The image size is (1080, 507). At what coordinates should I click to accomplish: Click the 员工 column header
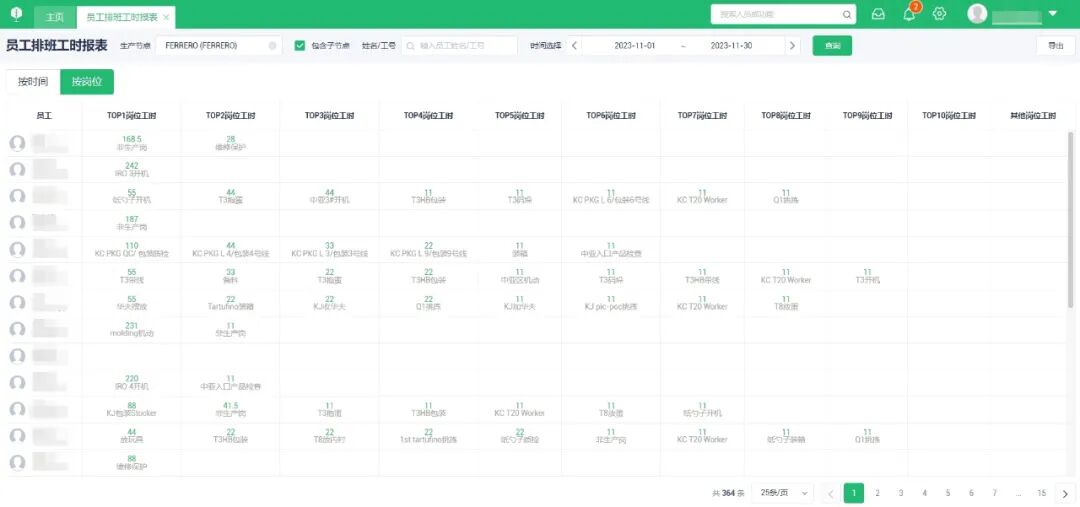pos(44,116)
